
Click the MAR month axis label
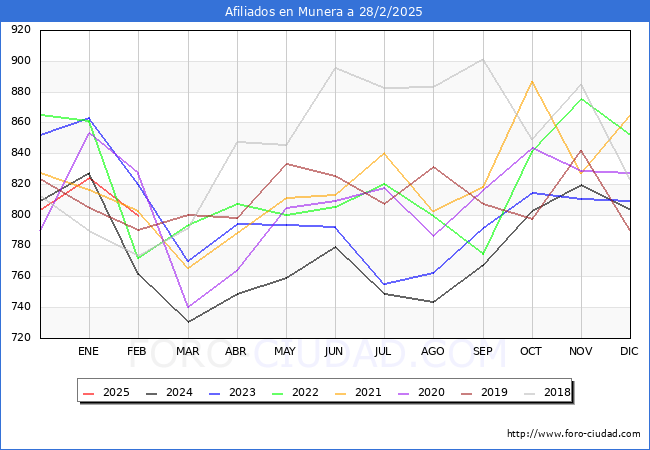pyautogui.click(x=187, y=351)
